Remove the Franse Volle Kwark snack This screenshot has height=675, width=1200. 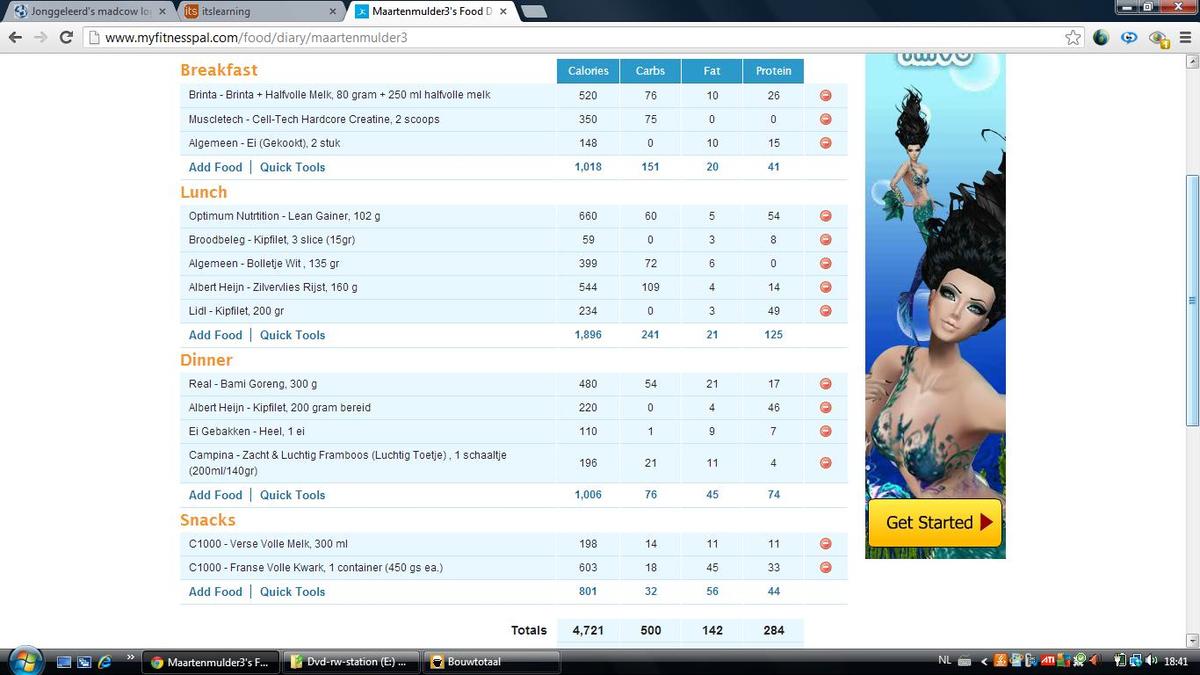pos(825,568)
